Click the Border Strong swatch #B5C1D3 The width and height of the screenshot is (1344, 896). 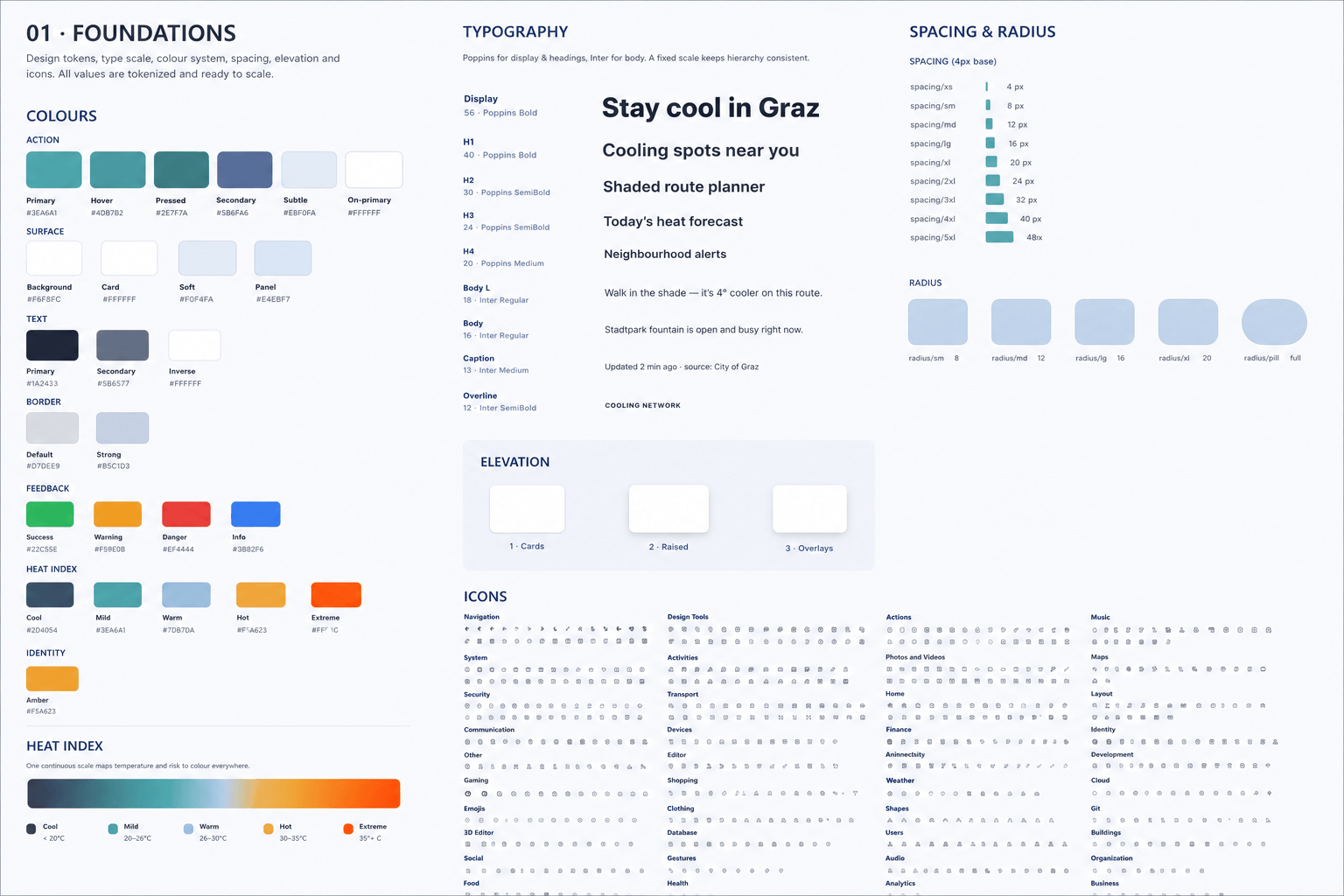(122, 428)
